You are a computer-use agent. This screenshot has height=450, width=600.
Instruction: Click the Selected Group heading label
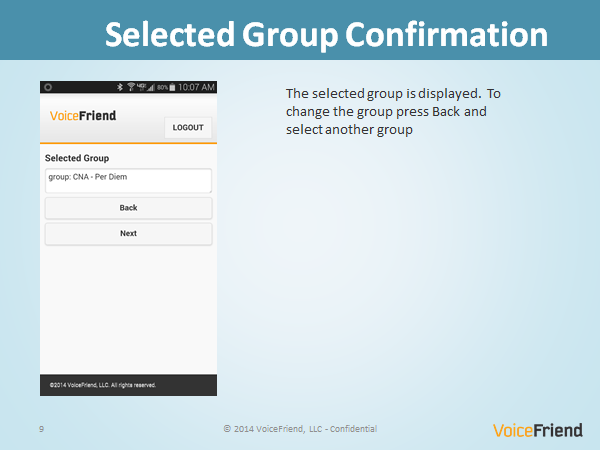click(77, 158)
